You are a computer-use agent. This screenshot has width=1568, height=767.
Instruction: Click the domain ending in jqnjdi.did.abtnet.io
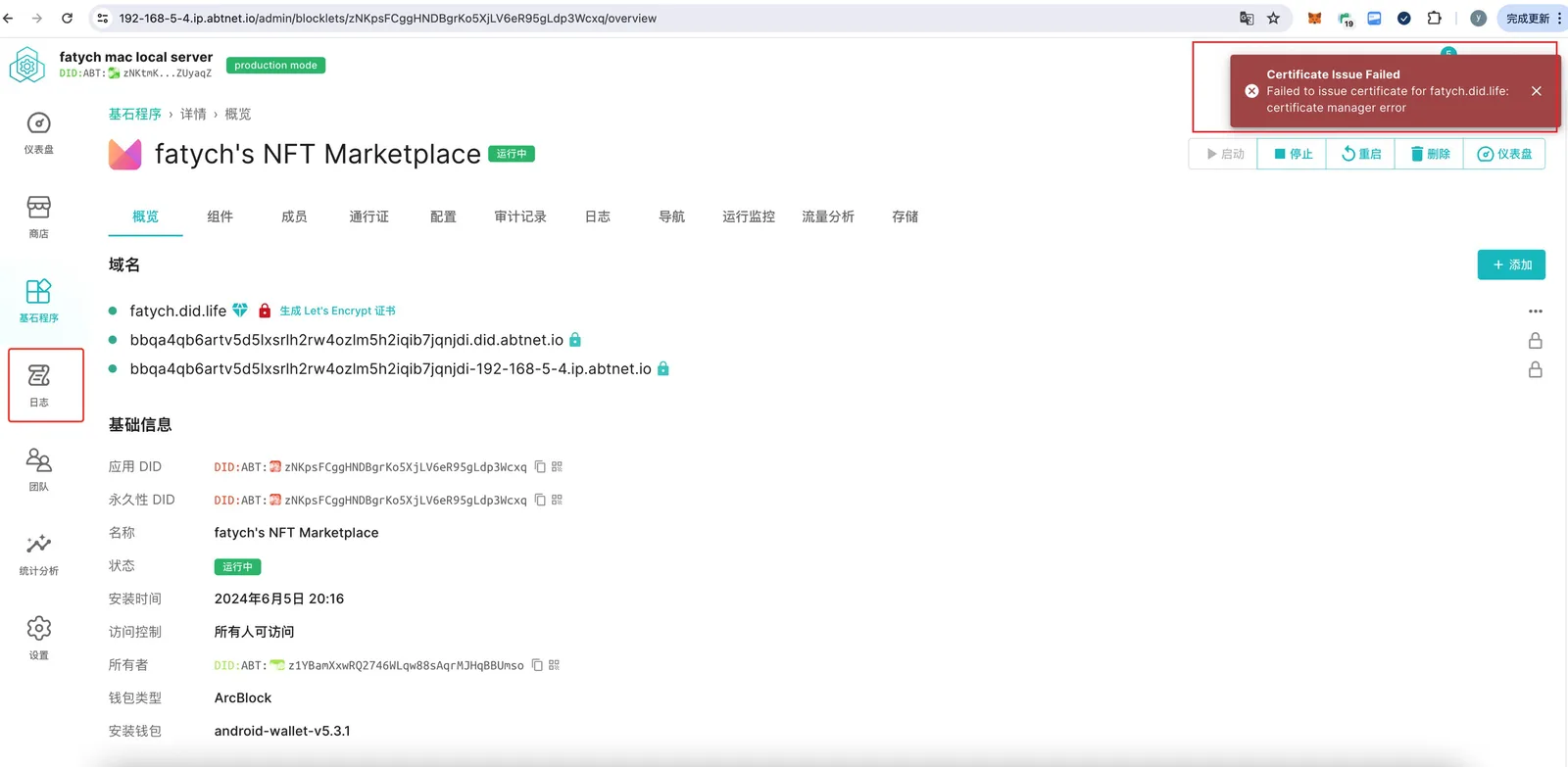347,340
